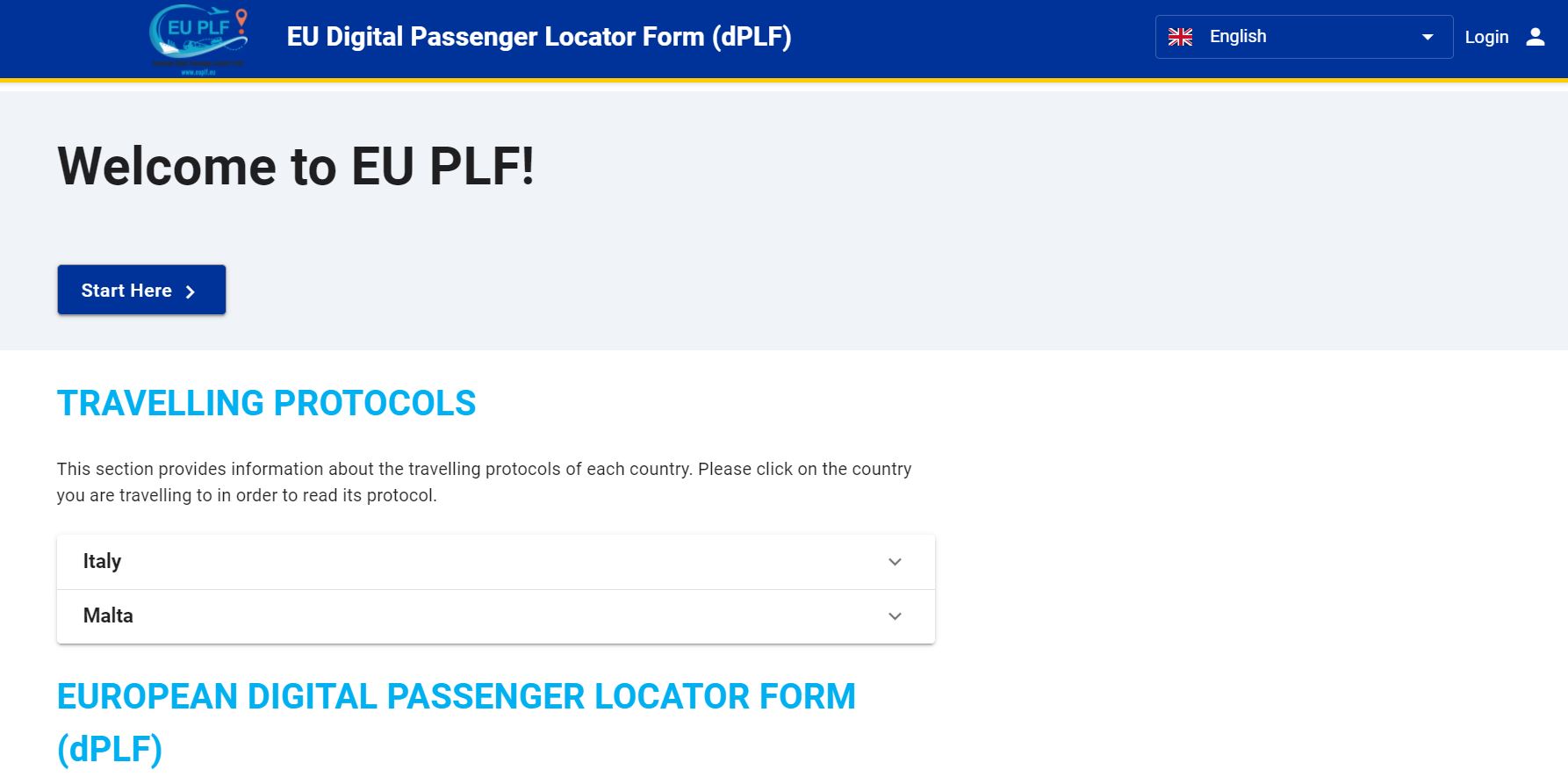Click the user profile icon
Image resolution: width=1568 pixels, height=777 pixels.
(x=1535, y=37)
